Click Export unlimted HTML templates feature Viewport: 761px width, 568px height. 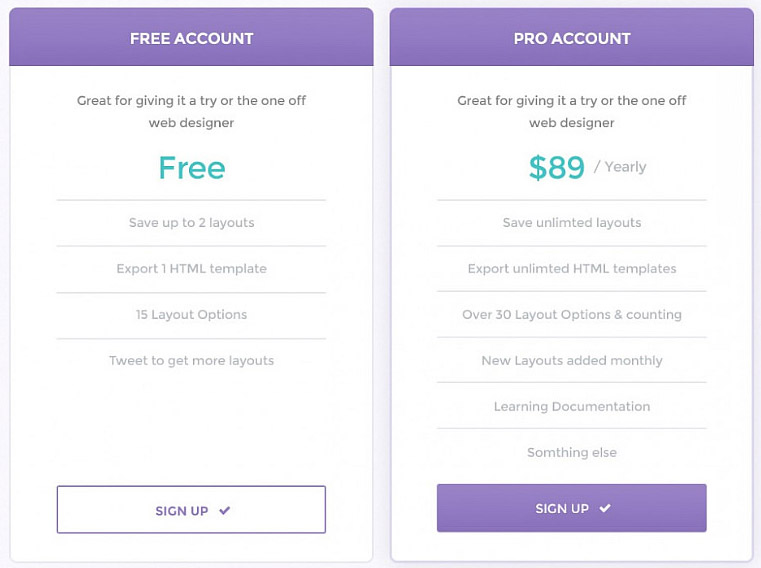click(571, 269)
